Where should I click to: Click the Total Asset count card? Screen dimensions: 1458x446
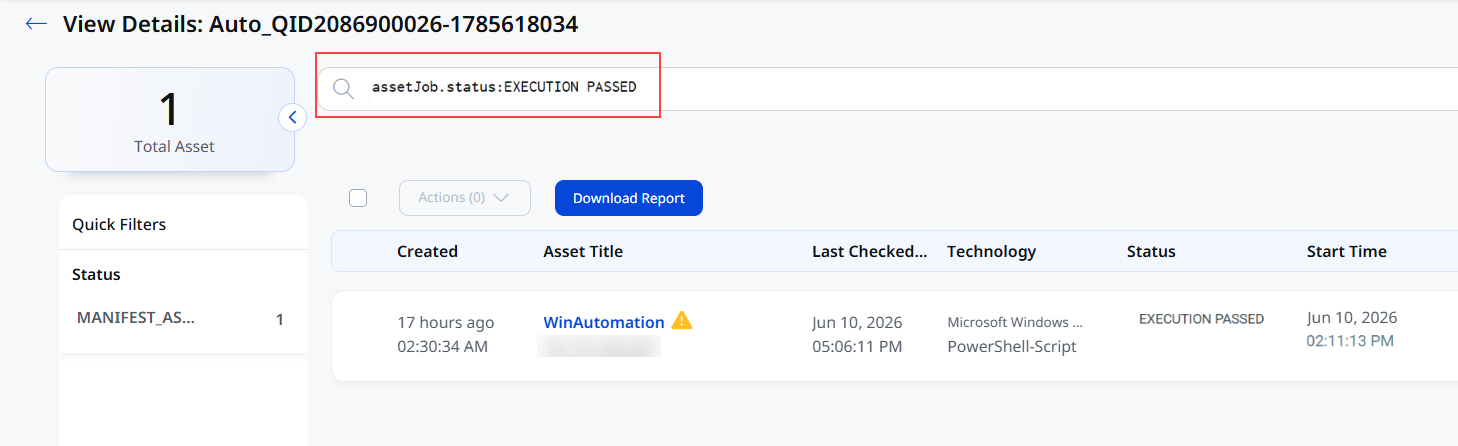click(170, 119)
